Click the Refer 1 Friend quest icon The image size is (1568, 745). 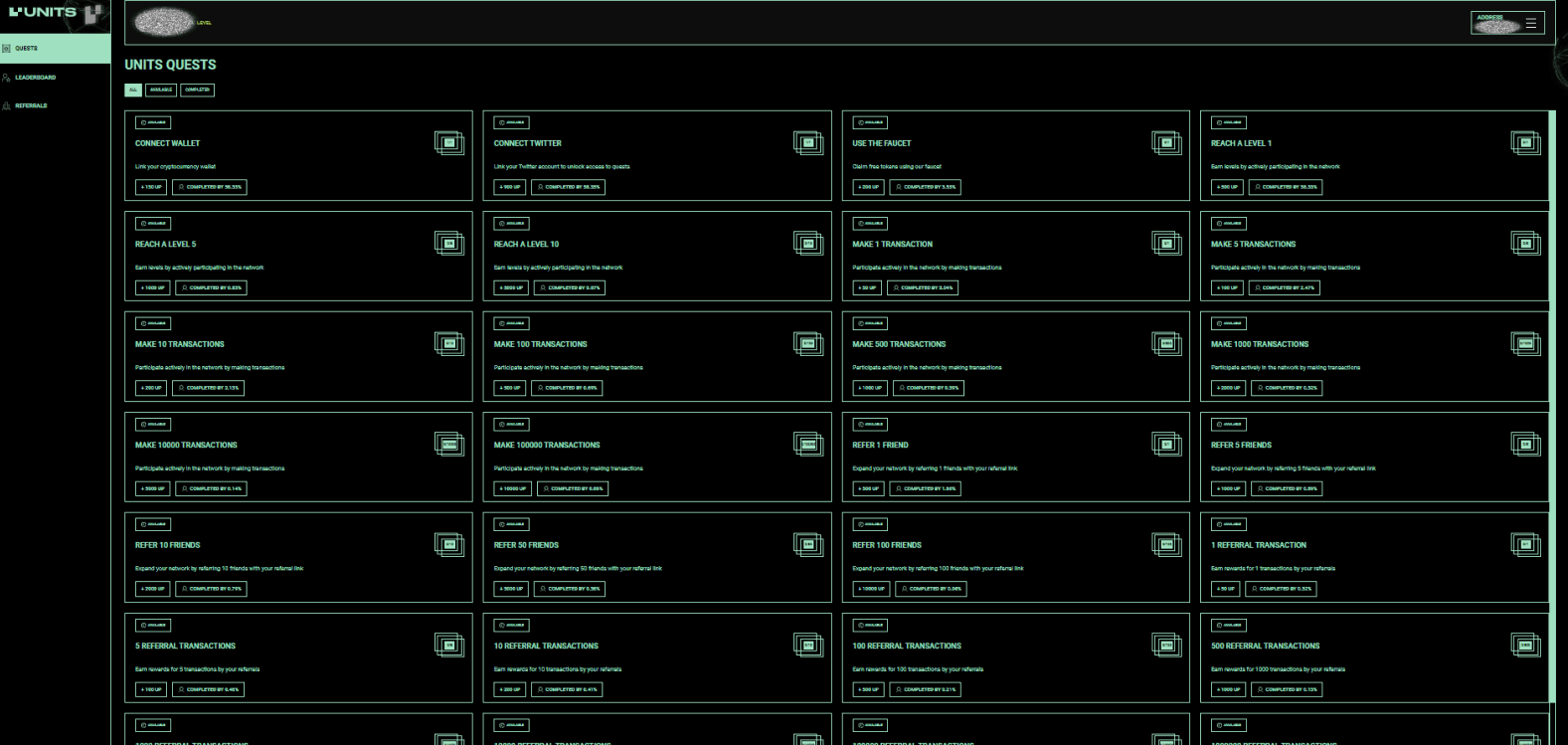click(x=1166, y=445)
